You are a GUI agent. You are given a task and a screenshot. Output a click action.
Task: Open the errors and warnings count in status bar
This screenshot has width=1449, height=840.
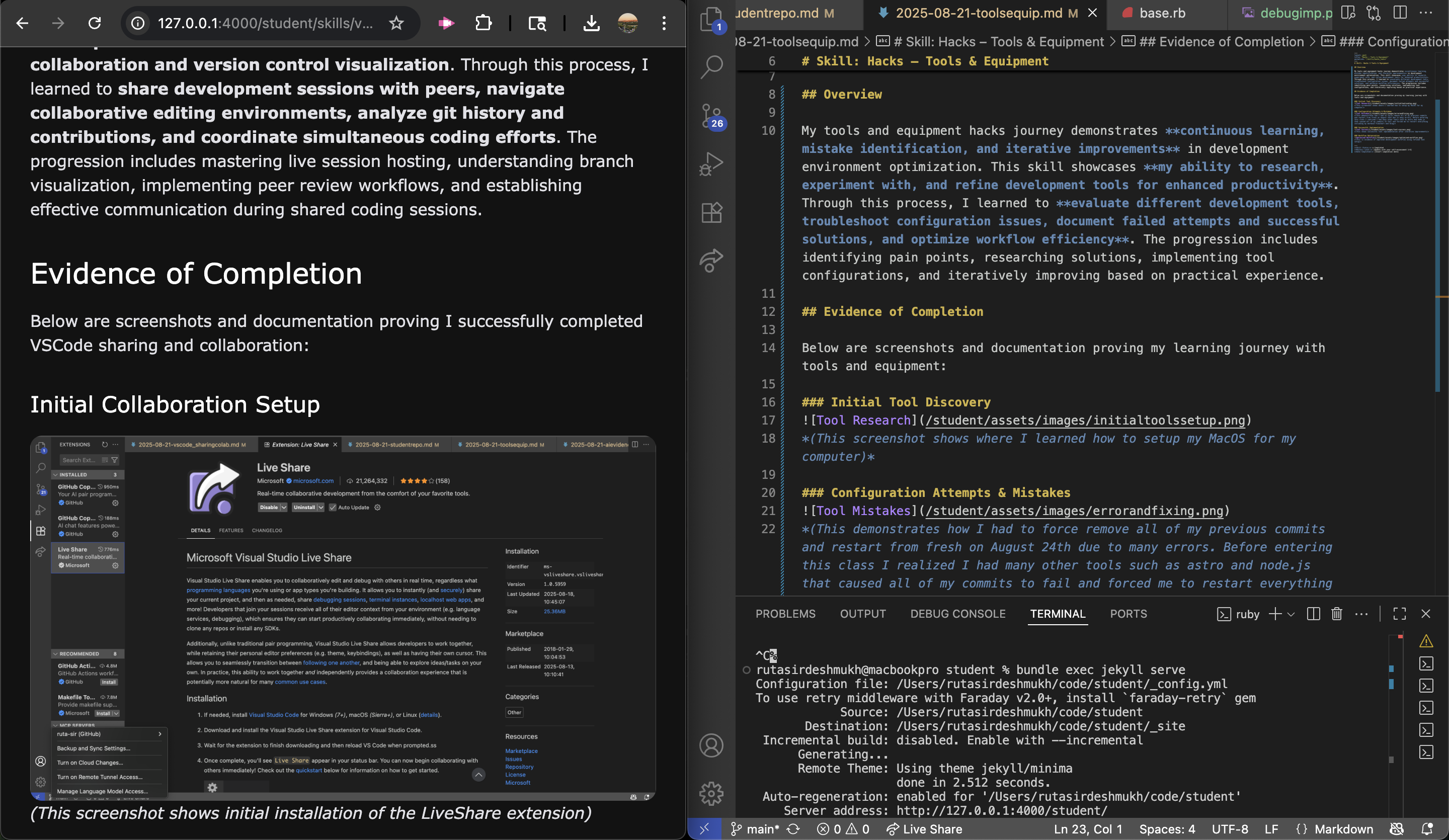(843, 829)
